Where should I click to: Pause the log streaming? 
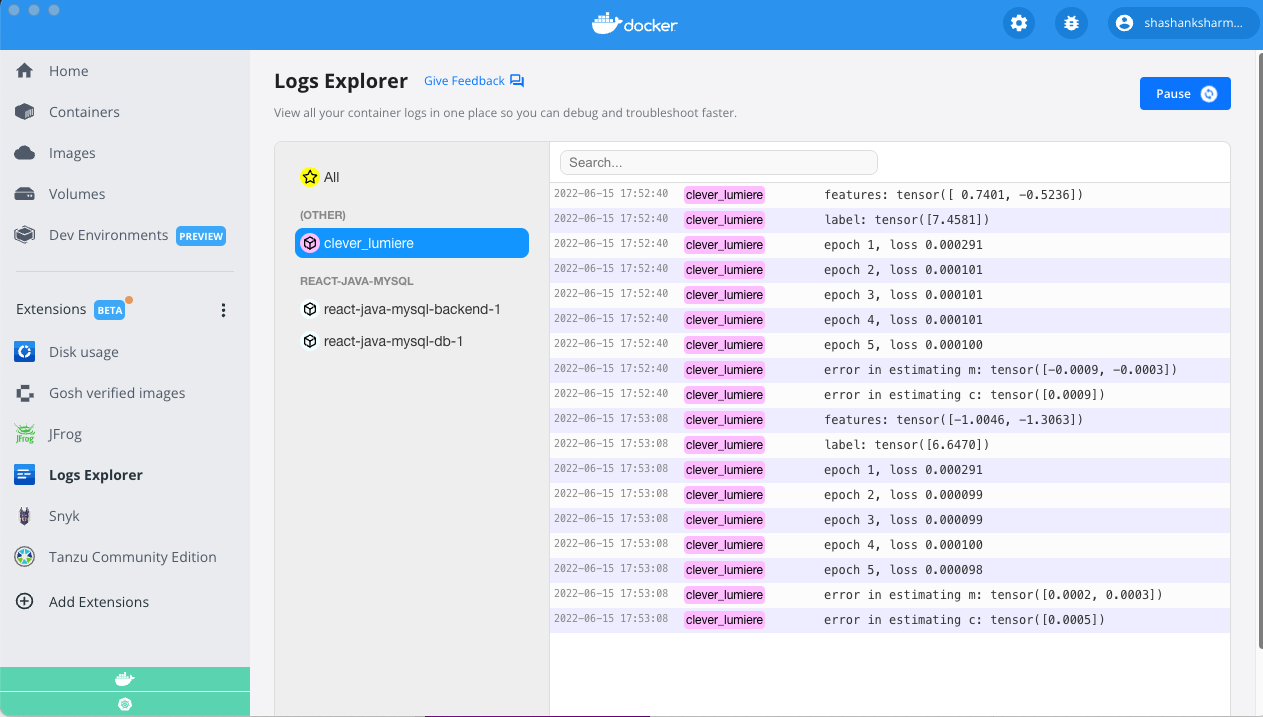coord(1185,93)
